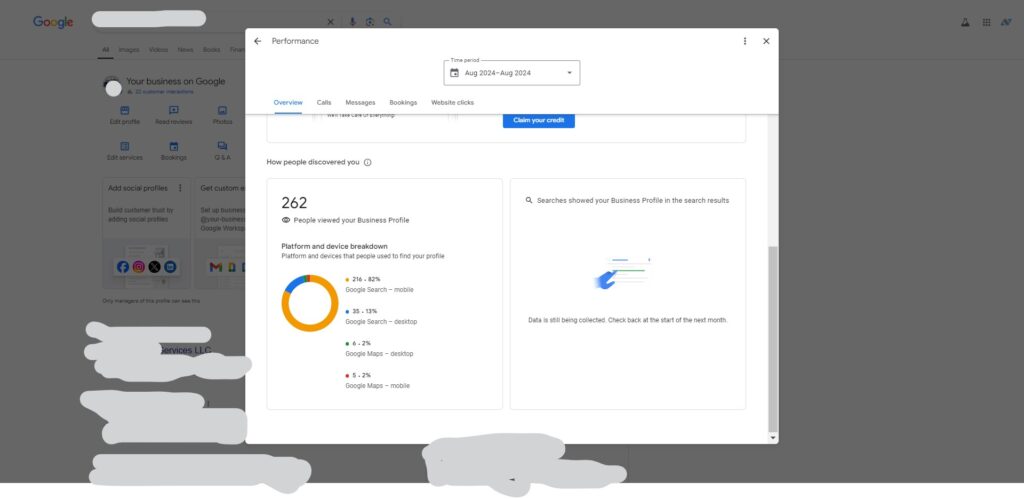
Task: Click the blue Google Search desktop legend dot
Action: [347, 312]
